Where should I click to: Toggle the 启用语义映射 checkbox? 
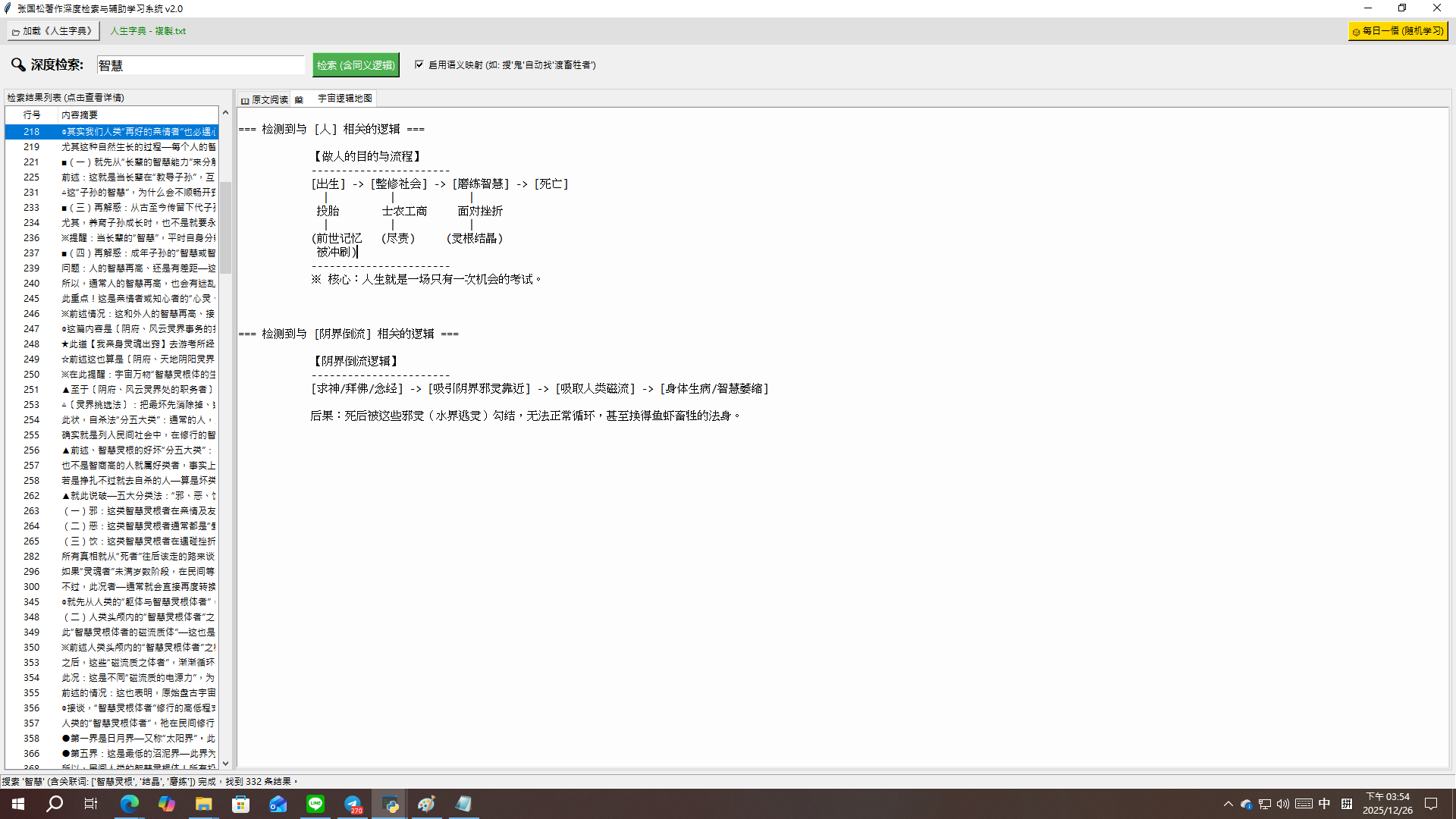tap(419, 64)
